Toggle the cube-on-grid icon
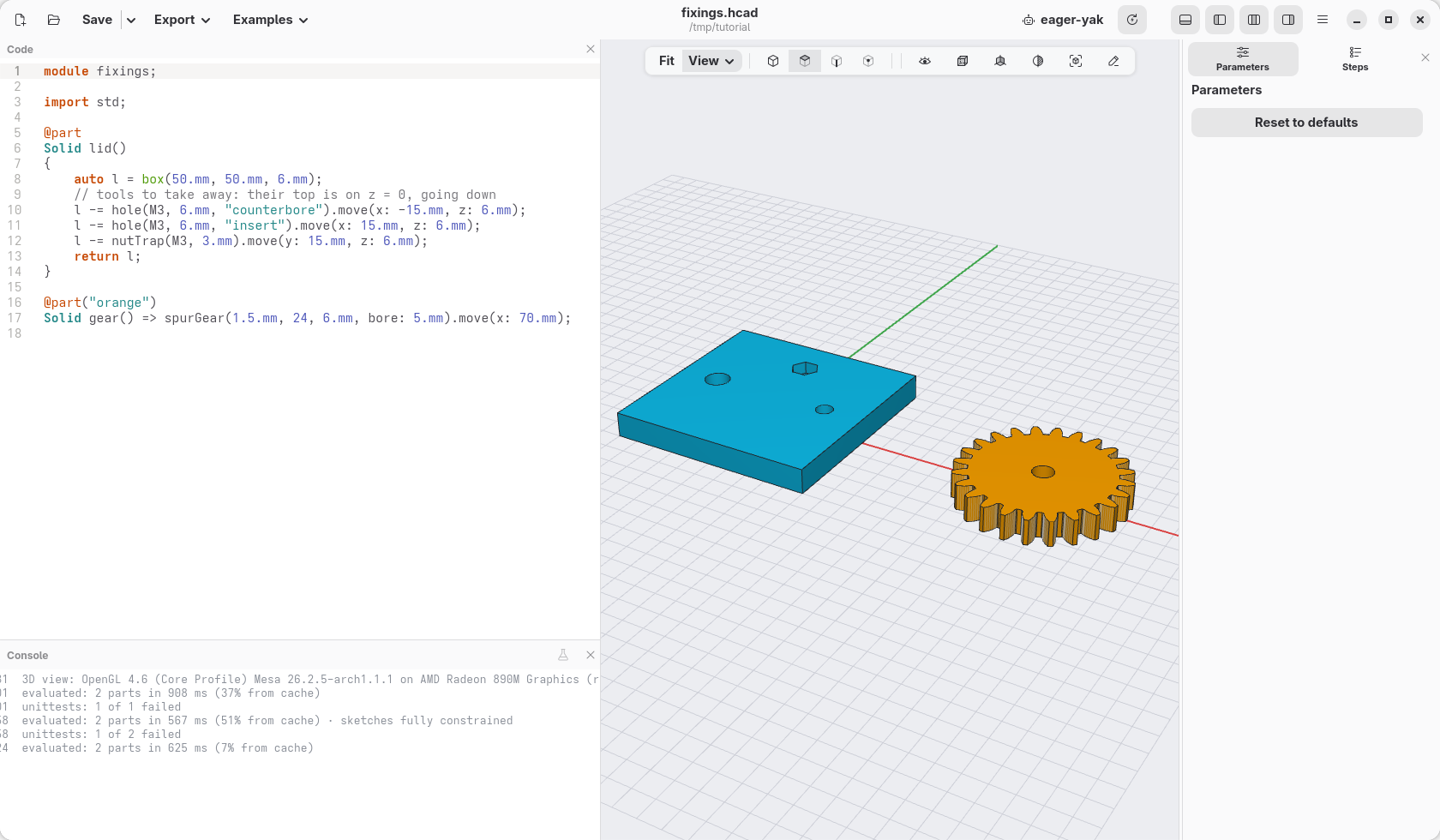The width and height of the screenshot is (1440, 840). point(1000,61)
